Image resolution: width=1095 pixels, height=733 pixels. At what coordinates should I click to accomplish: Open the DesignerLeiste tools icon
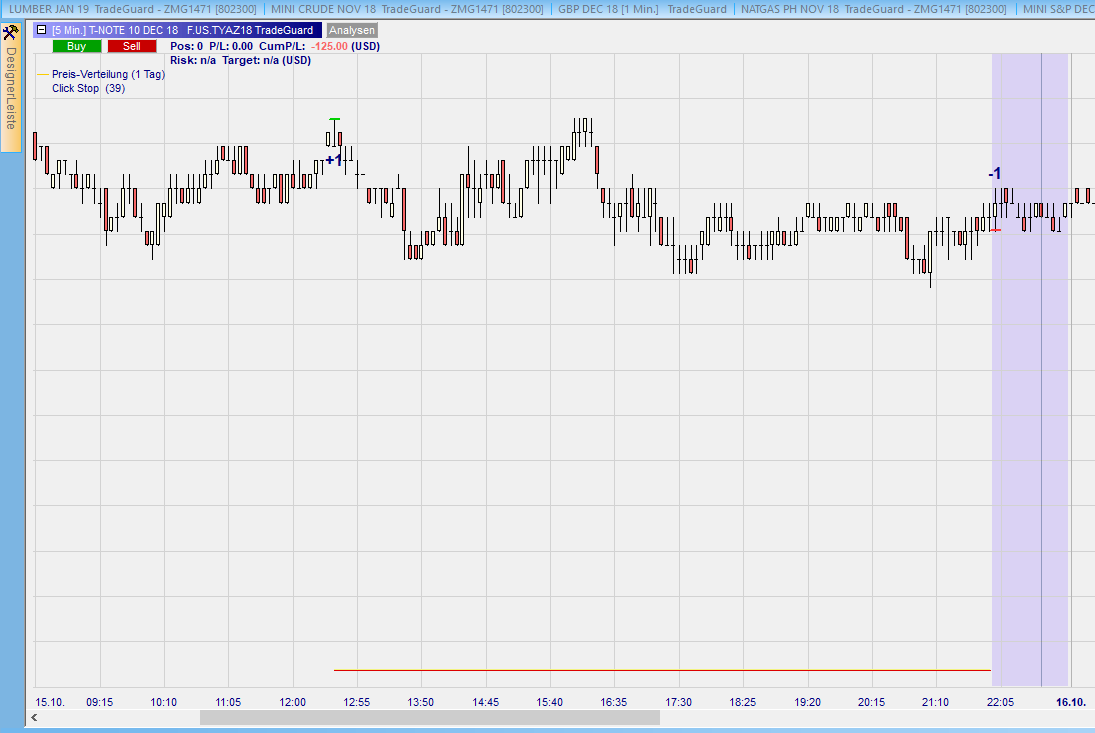pos(11,33)
